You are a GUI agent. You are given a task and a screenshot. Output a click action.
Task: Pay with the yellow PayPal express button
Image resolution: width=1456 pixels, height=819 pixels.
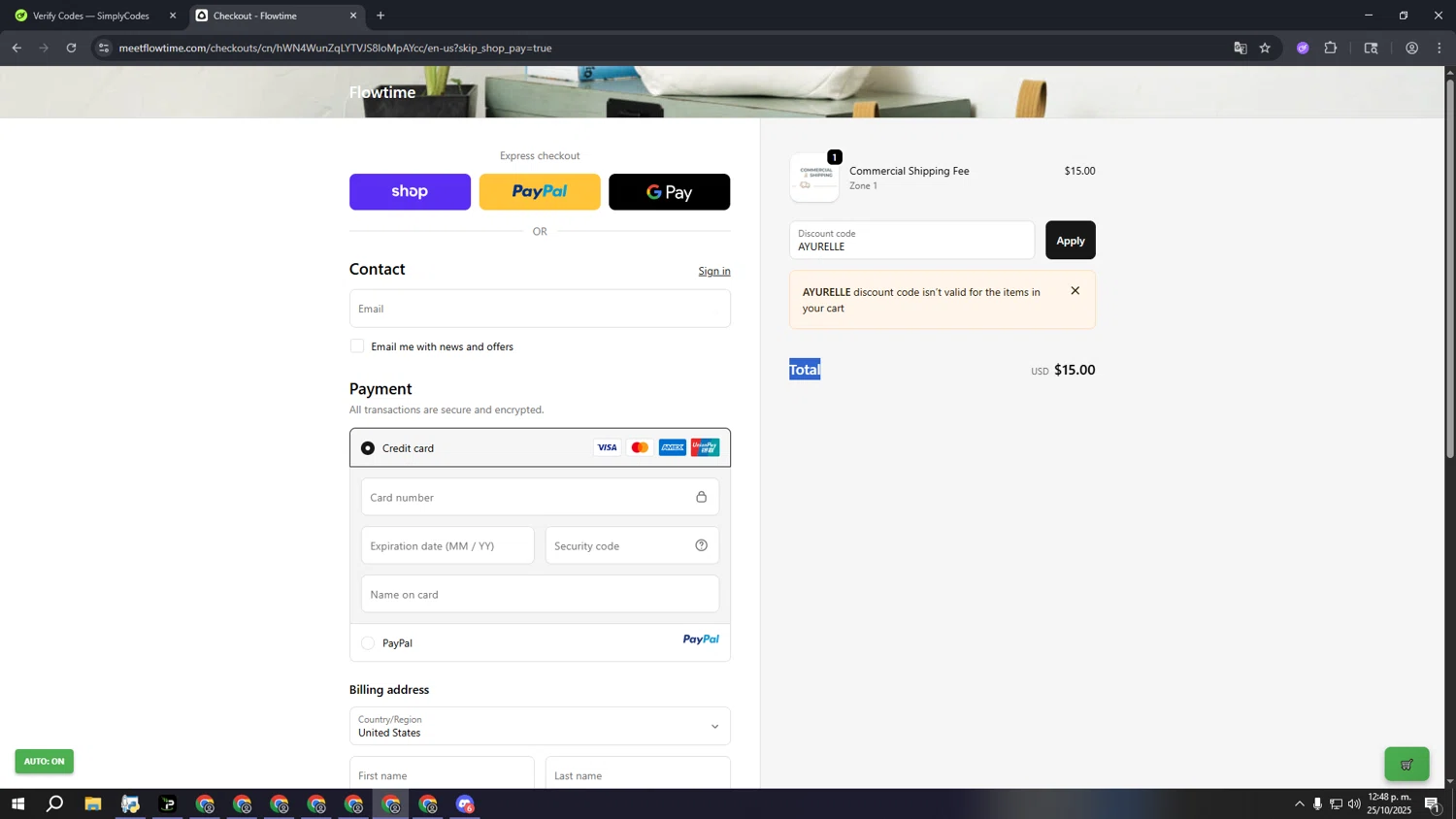(x=540, y=192)
